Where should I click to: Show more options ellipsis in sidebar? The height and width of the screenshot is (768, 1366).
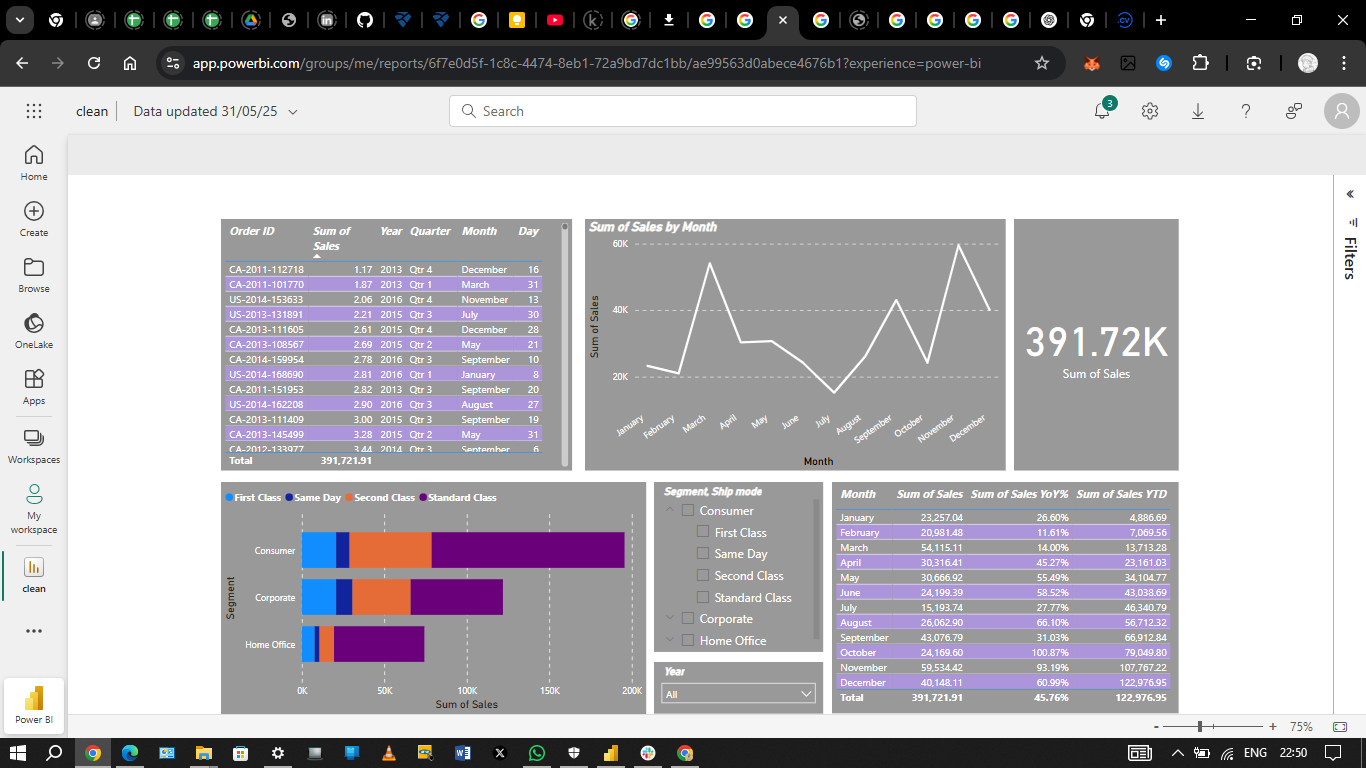(34, 631)
